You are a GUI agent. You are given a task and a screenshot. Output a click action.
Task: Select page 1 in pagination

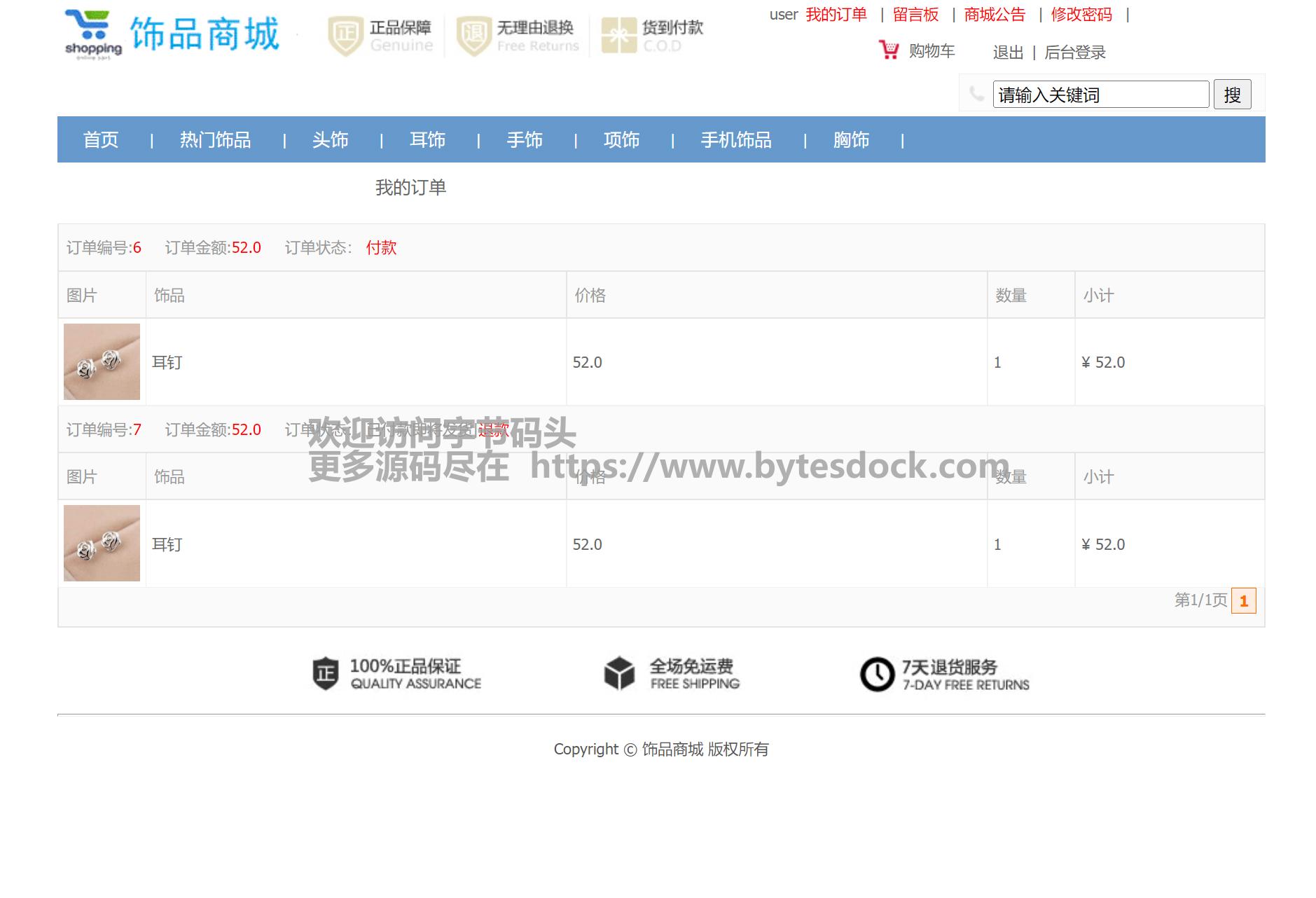(1243, 601)
